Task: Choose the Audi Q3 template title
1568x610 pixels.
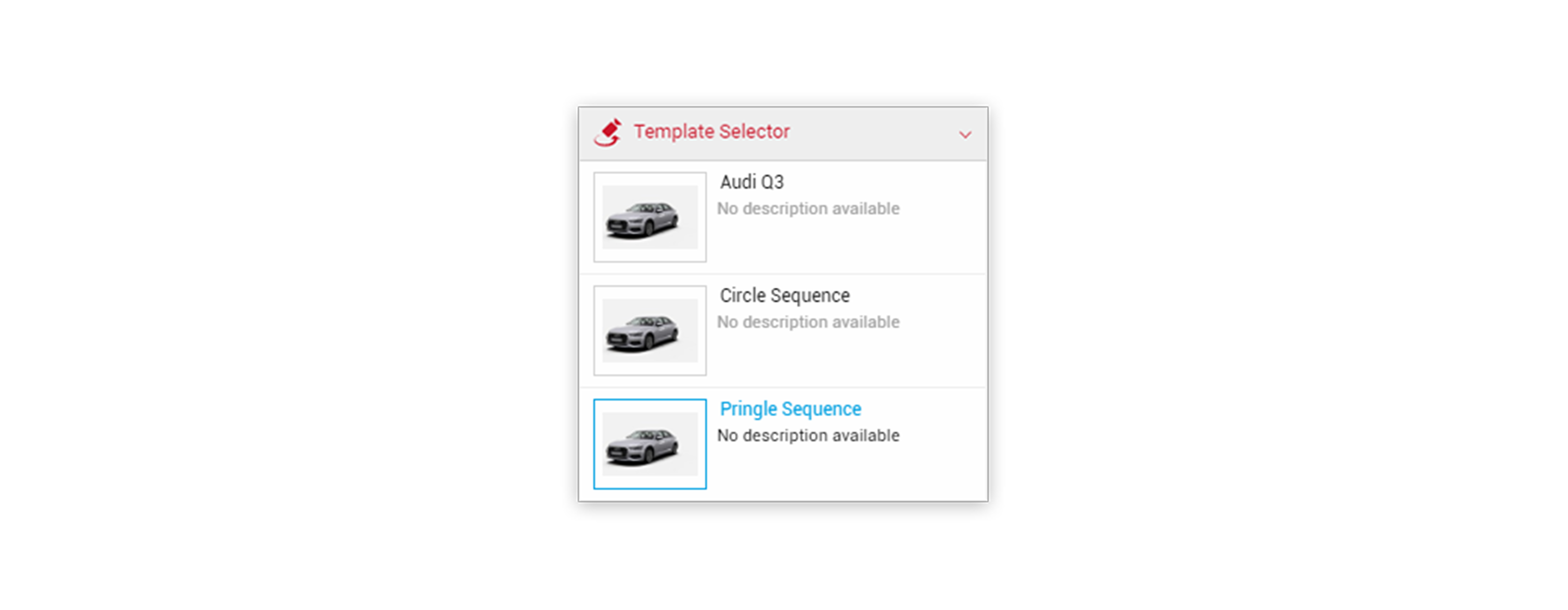Action: [752, 182]
